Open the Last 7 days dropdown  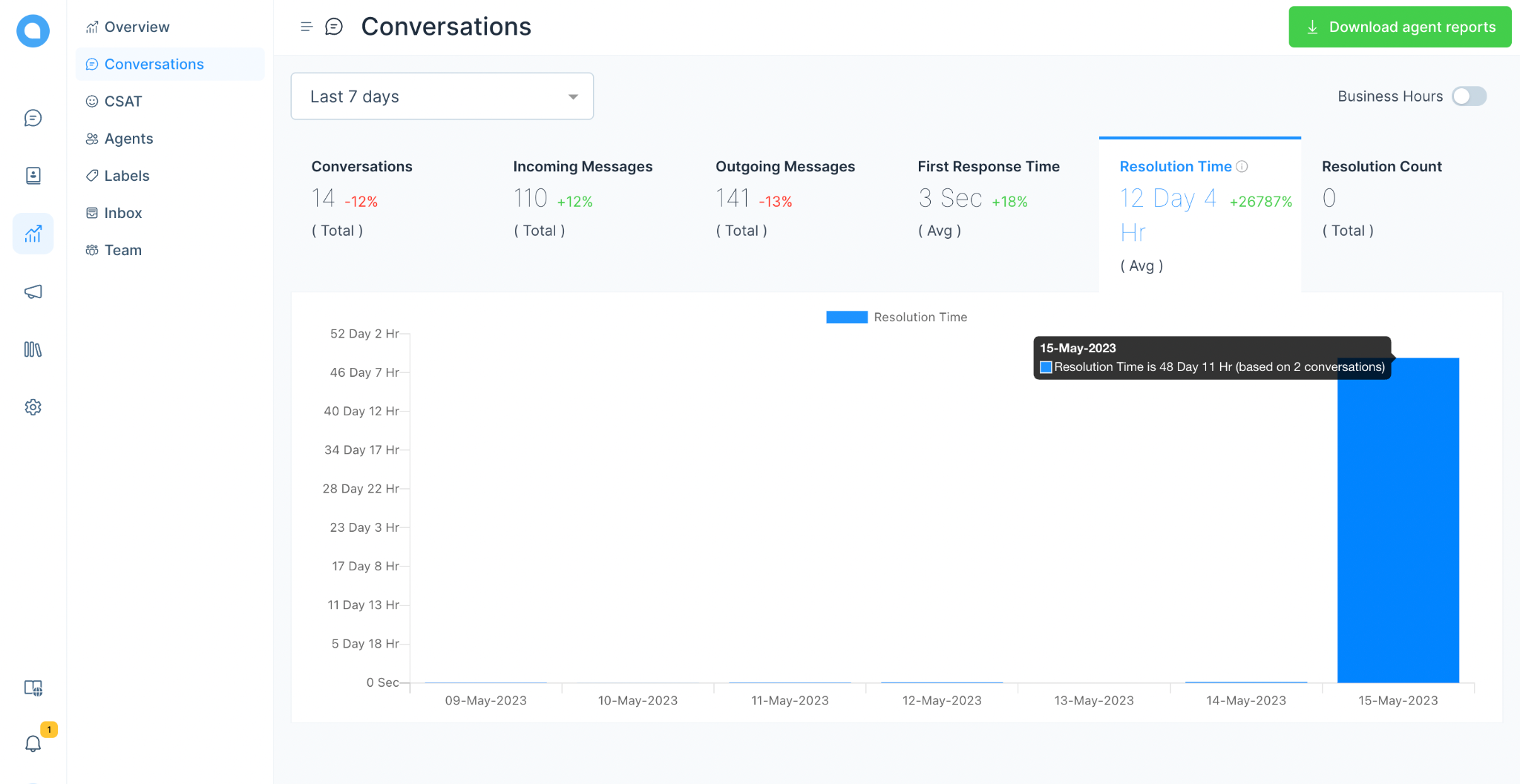tap(442, 96)
